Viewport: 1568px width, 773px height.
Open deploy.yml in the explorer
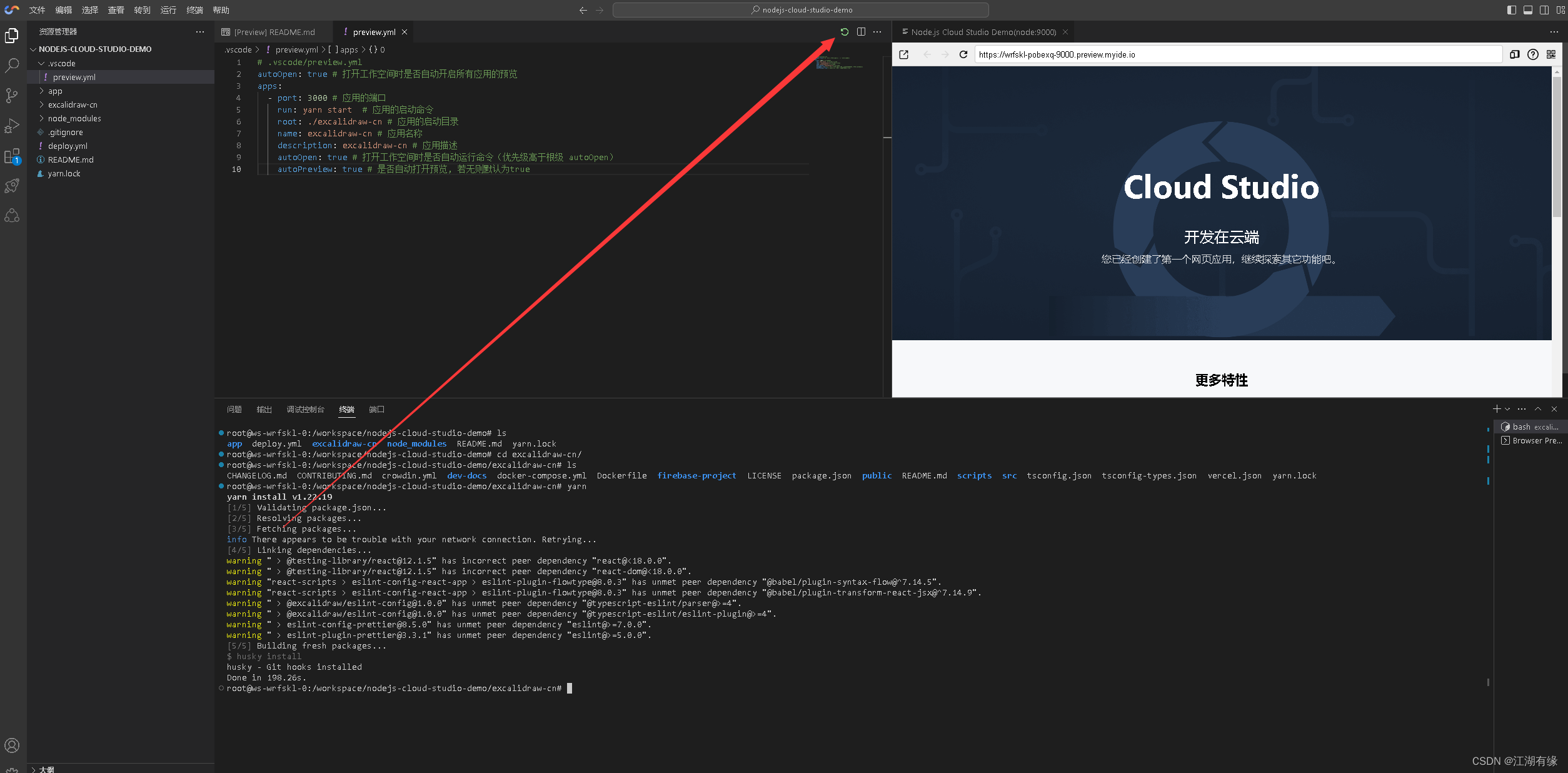(x=68, y=146)
